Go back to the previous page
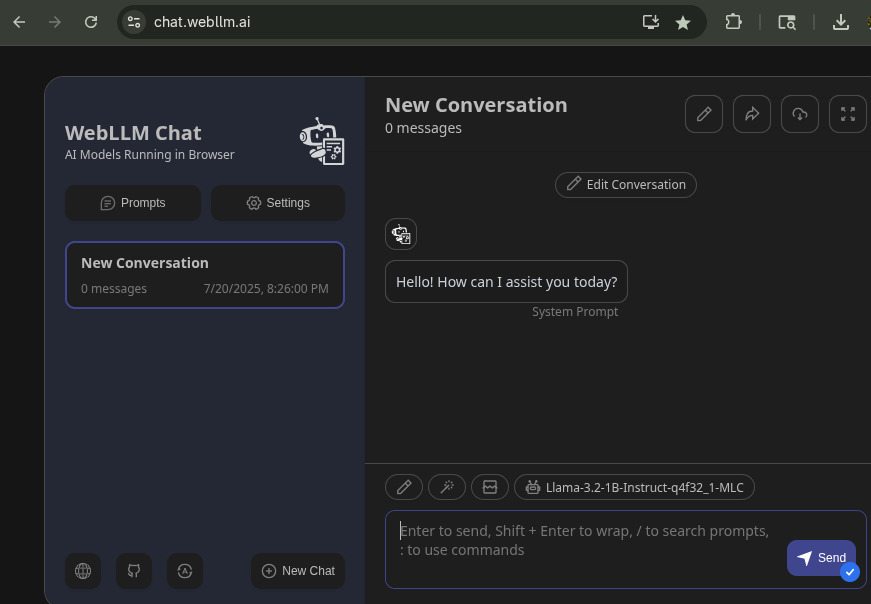 (19, 22)
